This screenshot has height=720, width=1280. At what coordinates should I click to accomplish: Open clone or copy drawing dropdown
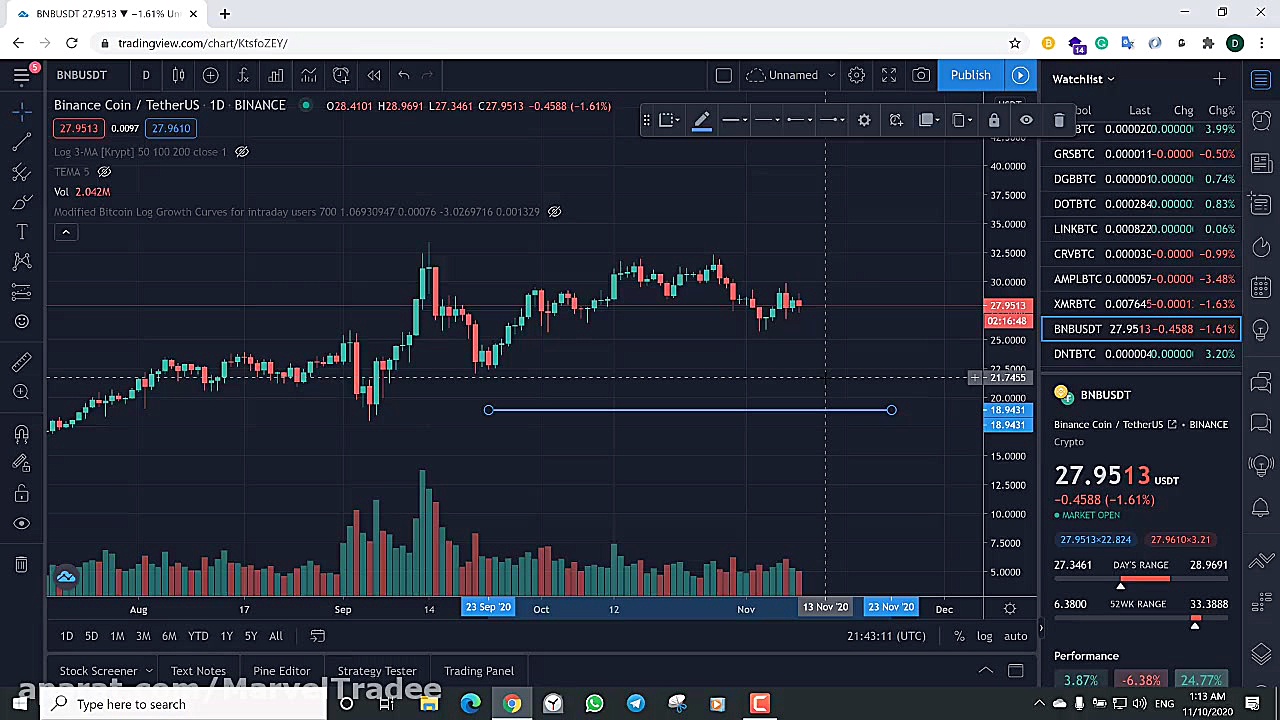coord(961,120)
